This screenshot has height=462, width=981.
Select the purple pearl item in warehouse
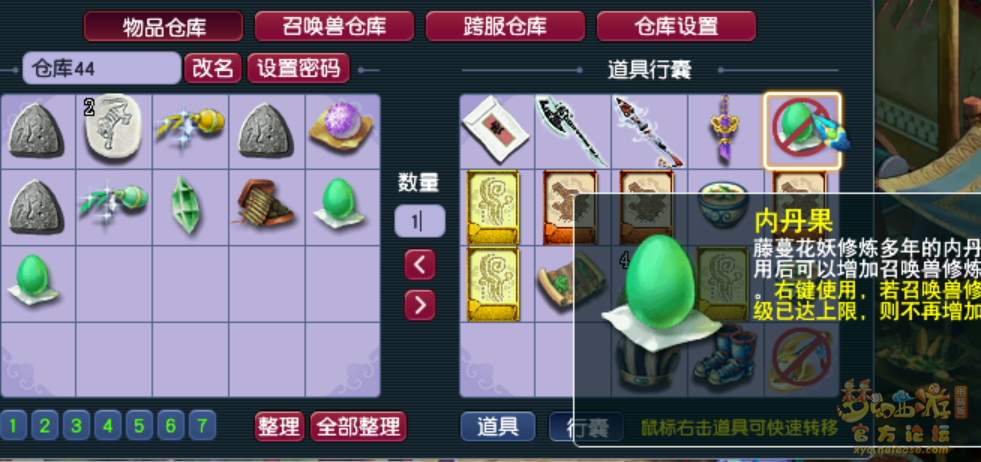click(x=342, y=131)
